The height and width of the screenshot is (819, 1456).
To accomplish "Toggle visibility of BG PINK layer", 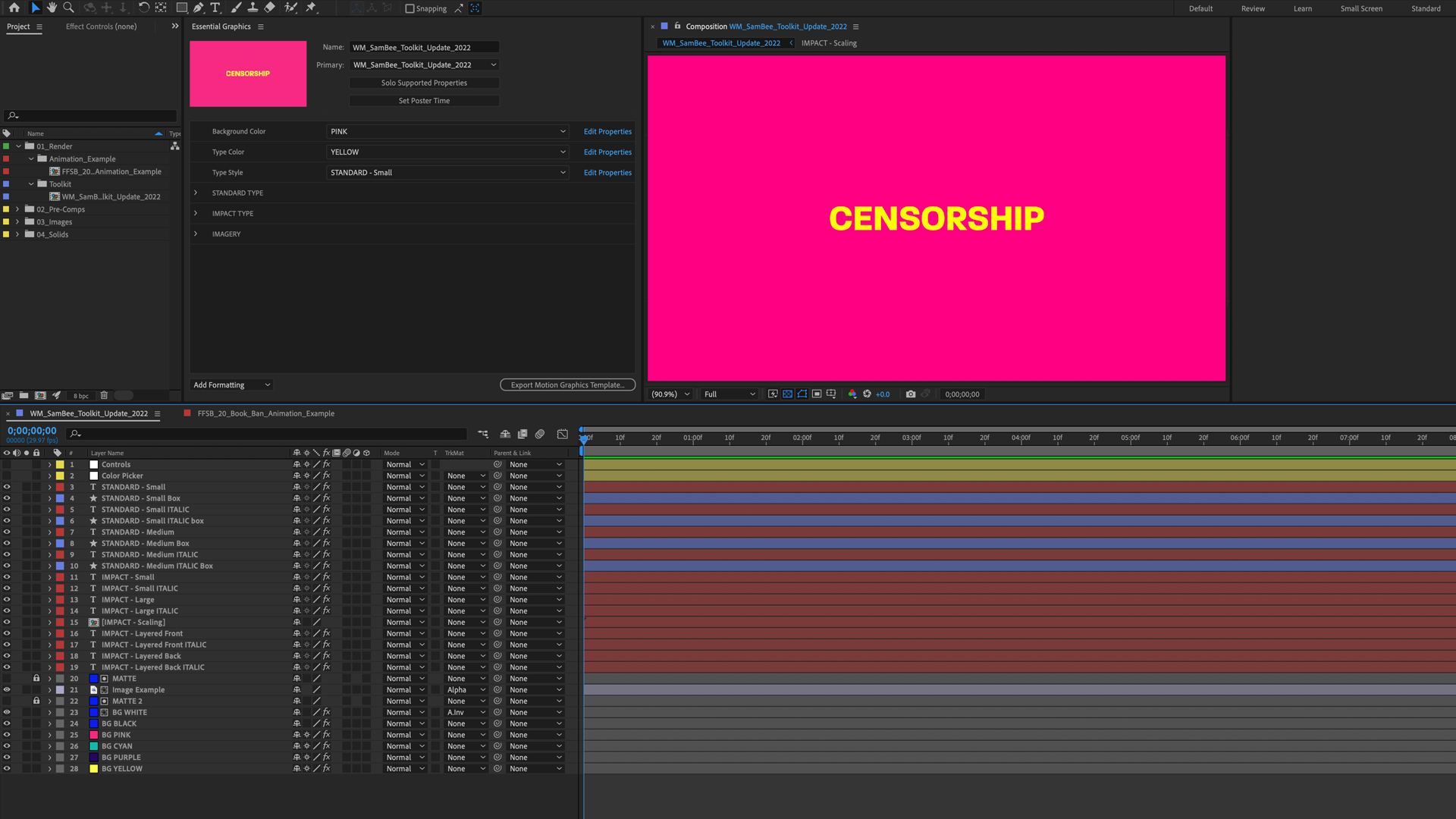I will [7, 735].
